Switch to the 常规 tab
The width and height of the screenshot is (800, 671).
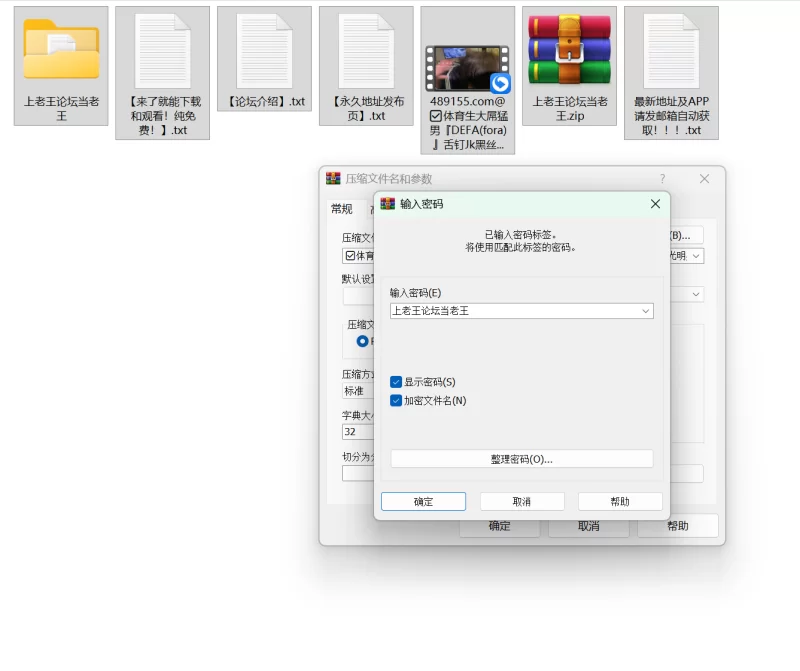pyautogui.click(x=342, y=209)
